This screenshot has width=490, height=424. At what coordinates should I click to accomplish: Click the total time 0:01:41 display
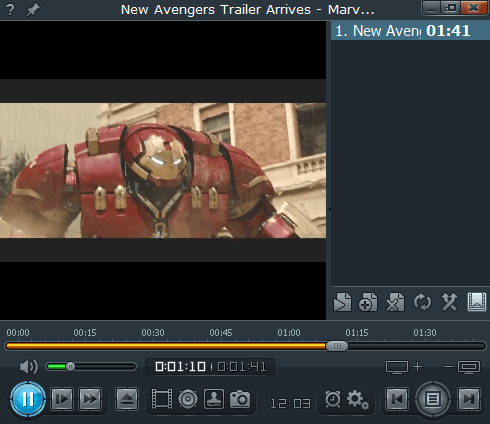pos(242,367)
